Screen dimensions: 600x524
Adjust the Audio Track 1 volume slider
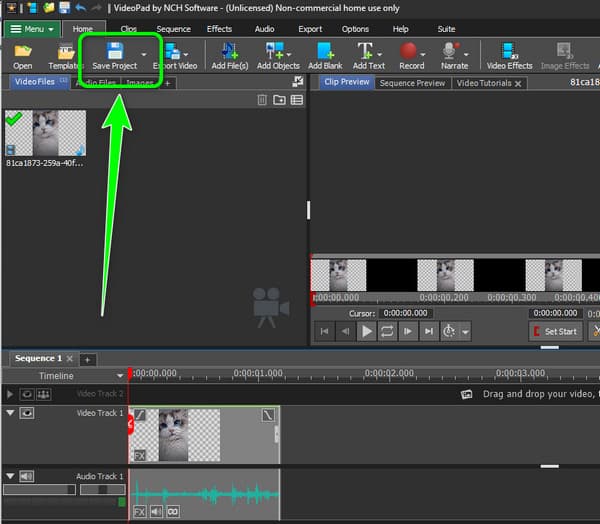pos(39,490)
